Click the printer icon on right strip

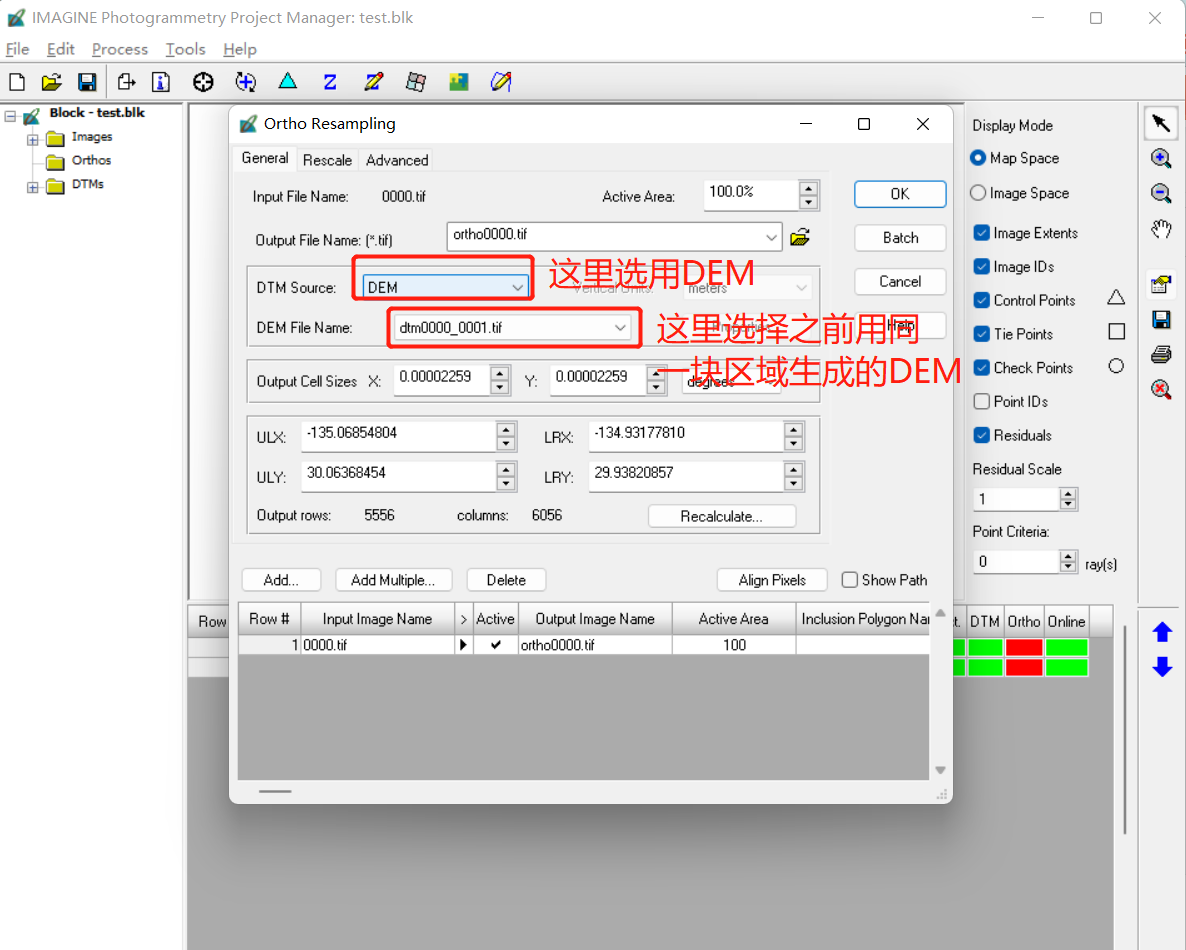tap(1161, 354)
